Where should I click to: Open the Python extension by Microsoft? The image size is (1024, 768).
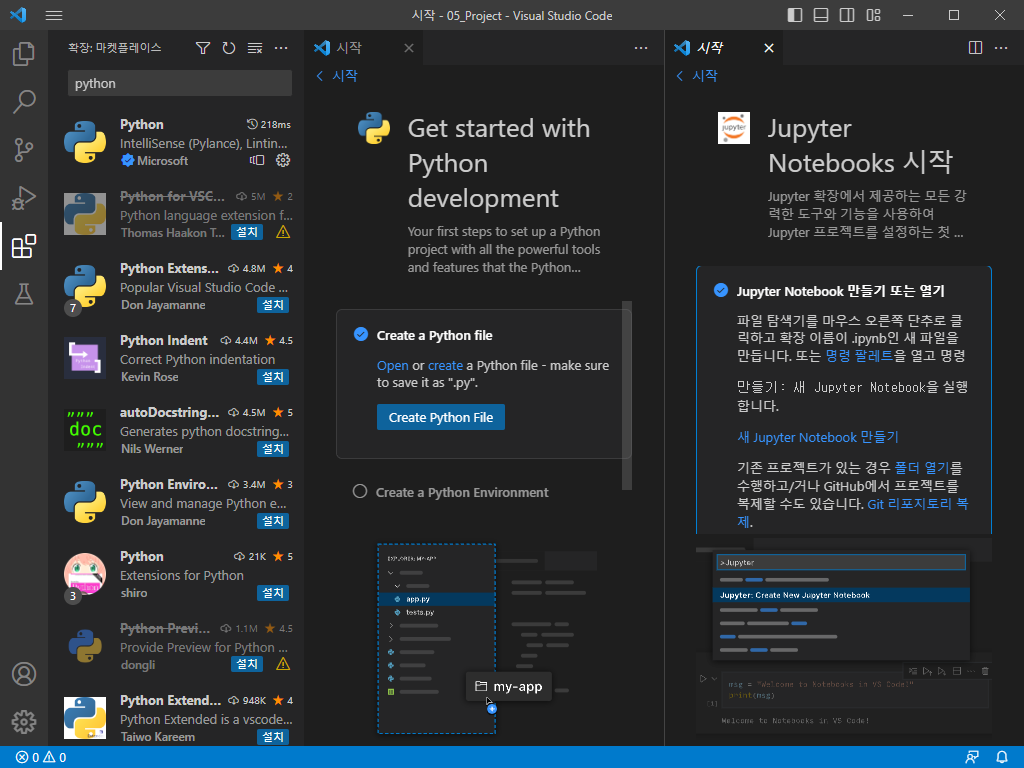tap(177, 142)
